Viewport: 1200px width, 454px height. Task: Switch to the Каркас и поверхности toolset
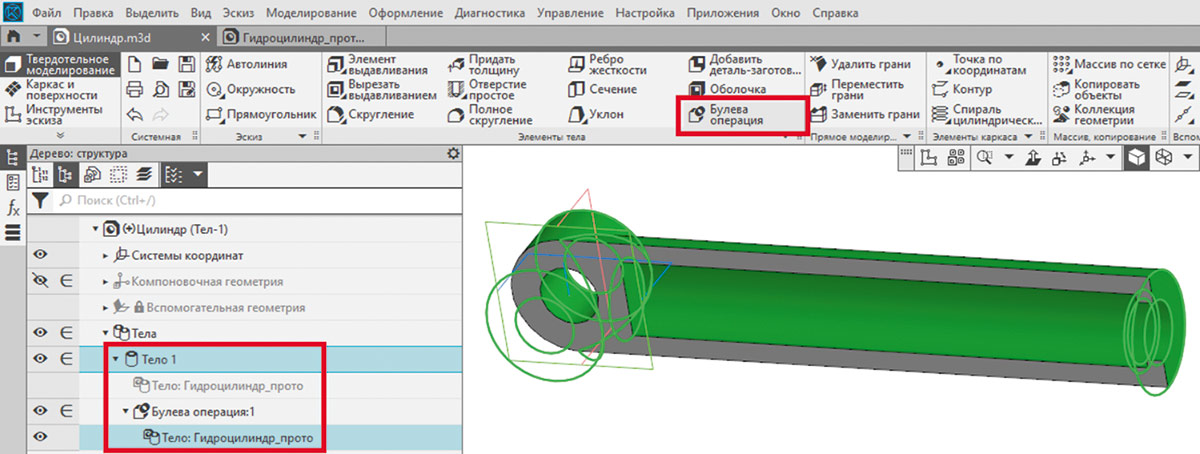pyautogui.click(x=60, y=89)
